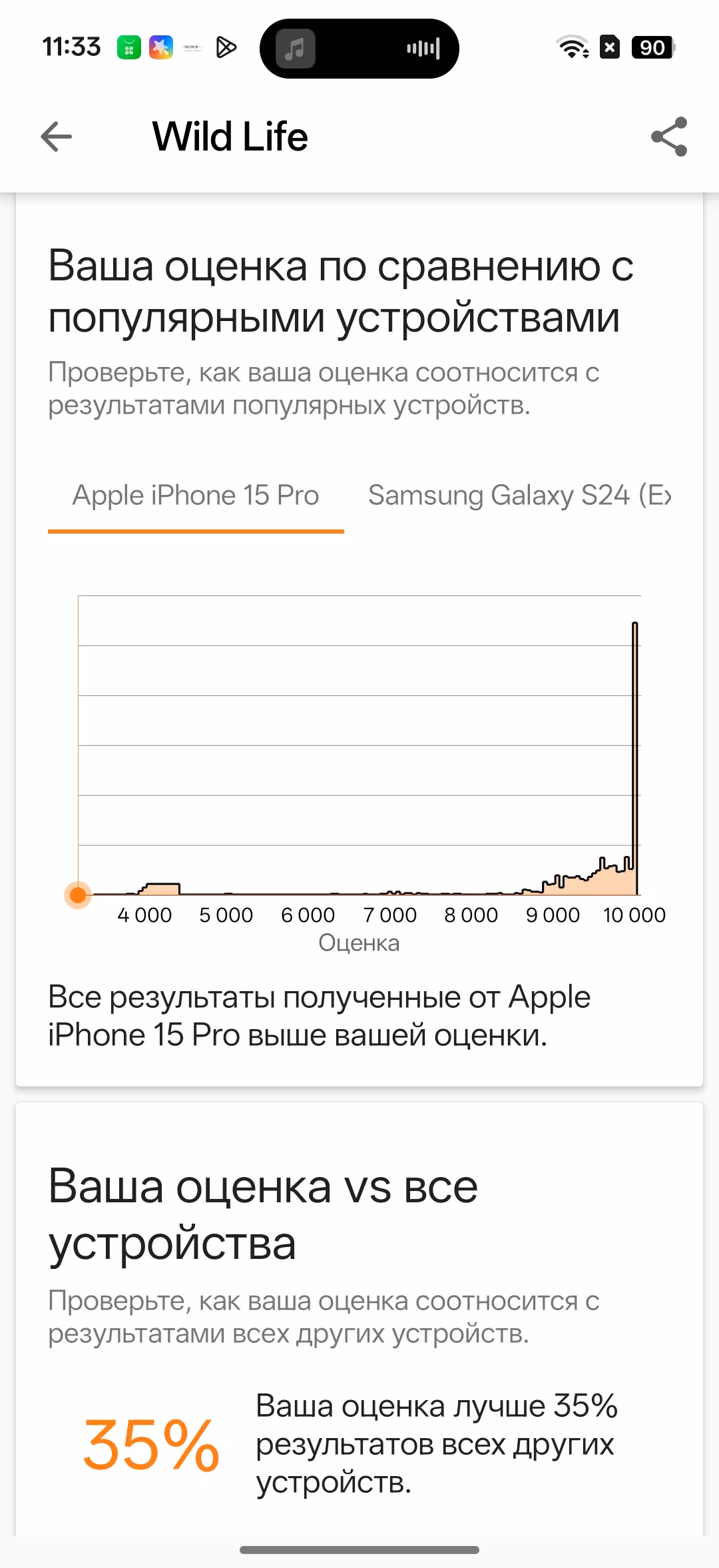Screen dimensions: 719x1568
Task: Tap the 11:33 clock in status bar
Action: coord(71,47)
